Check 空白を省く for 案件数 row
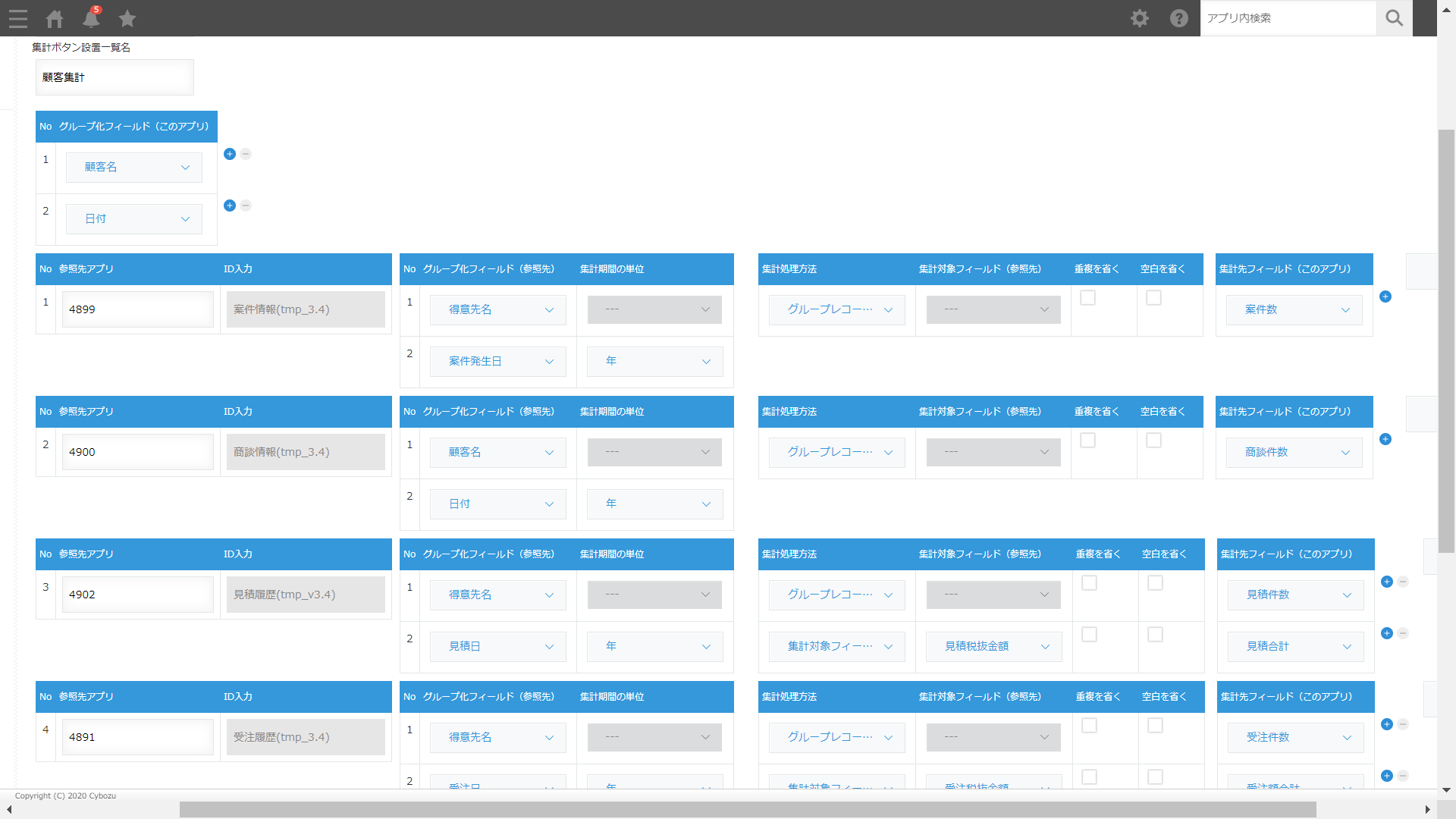This screenshot has height=819, width=1456. pyautogui.click(x=1153, y=298)
